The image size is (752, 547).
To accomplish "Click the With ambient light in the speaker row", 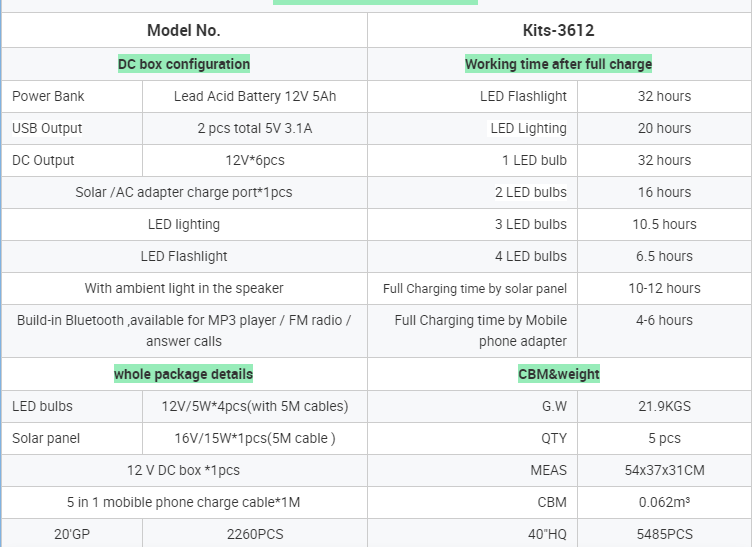I will tap(184, 288).
